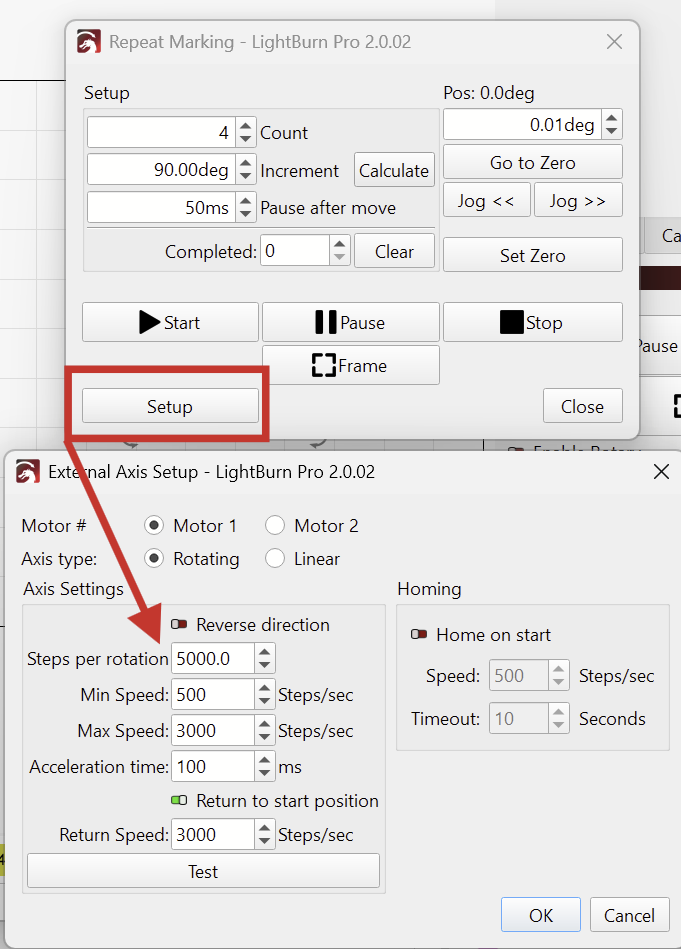
Task: Select Linear axis type
Action: (x=275, y=558)
